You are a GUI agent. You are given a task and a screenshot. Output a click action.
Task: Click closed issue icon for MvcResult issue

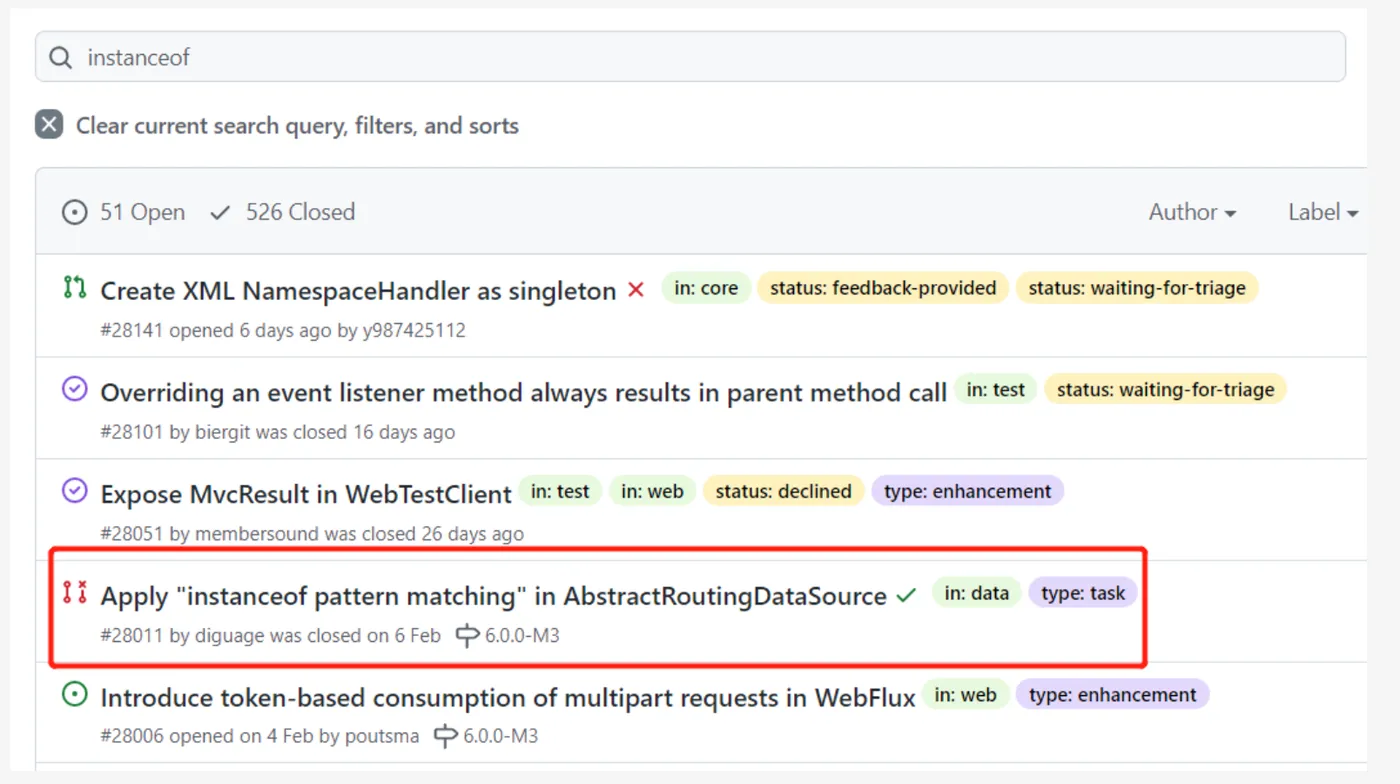75,491
